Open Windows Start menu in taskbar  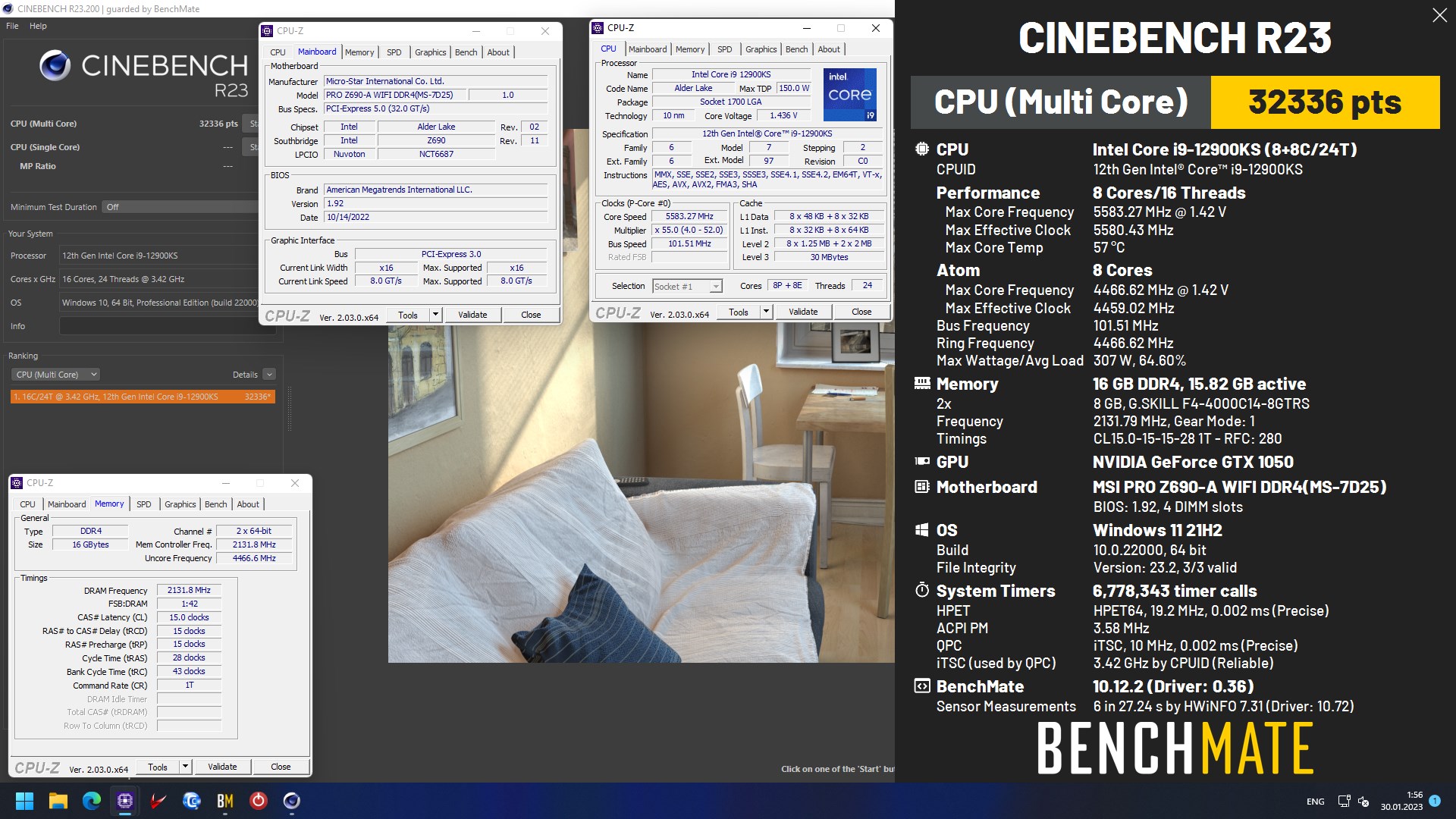click(x=24, y=801)
